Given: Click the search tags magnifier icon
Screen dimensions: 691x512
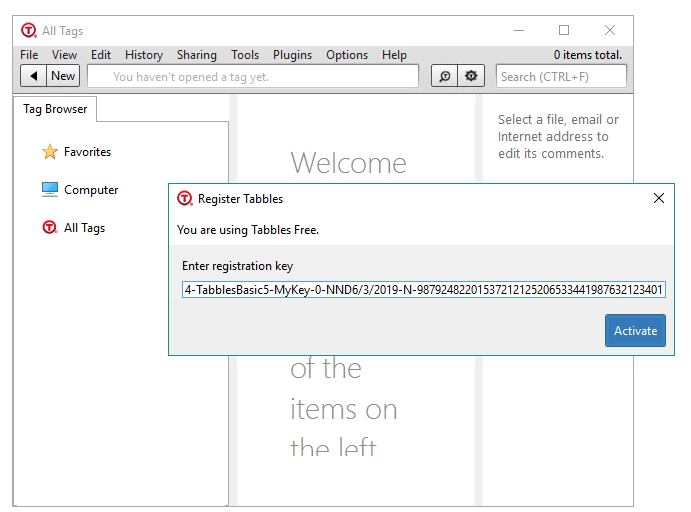Looking at the screenshot, I should (x=445, y=76).
